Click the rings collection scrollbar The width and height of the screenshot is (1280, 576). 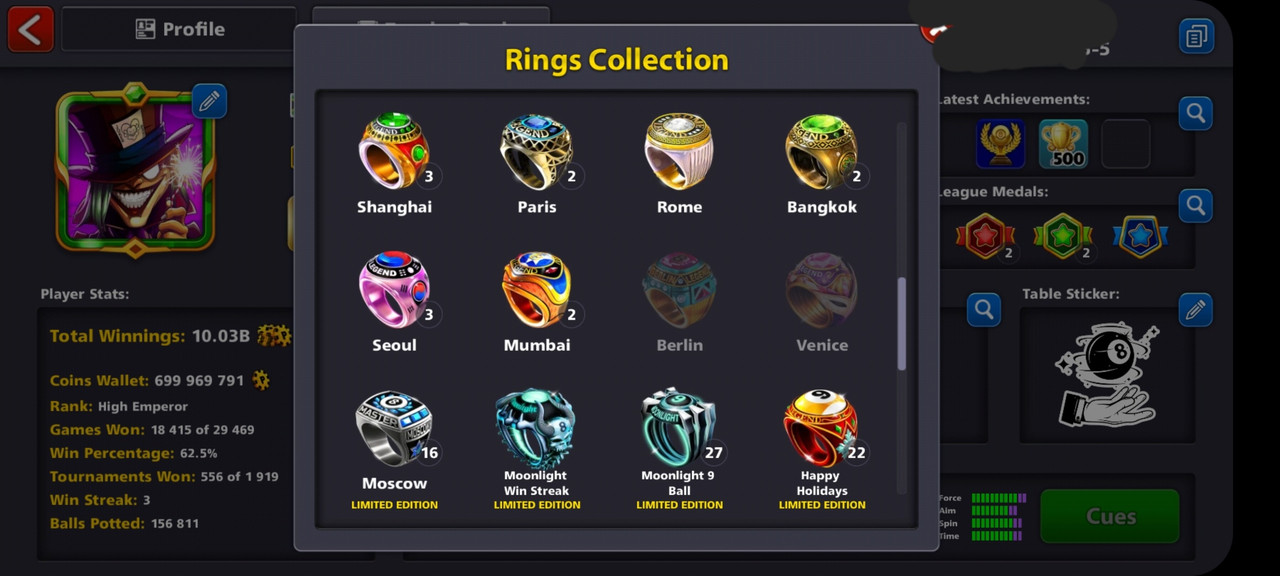coord(901,324)
